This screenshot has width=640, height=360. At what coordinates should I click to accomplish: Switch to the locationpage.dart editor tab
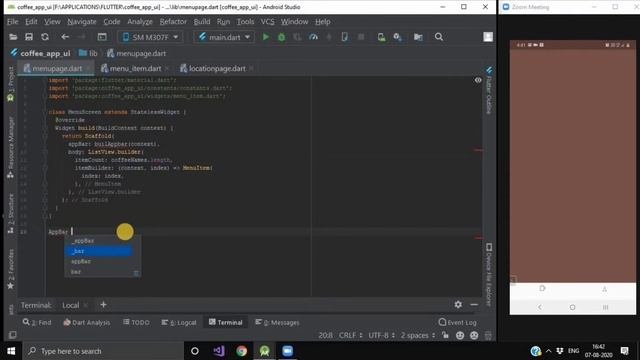216,69
